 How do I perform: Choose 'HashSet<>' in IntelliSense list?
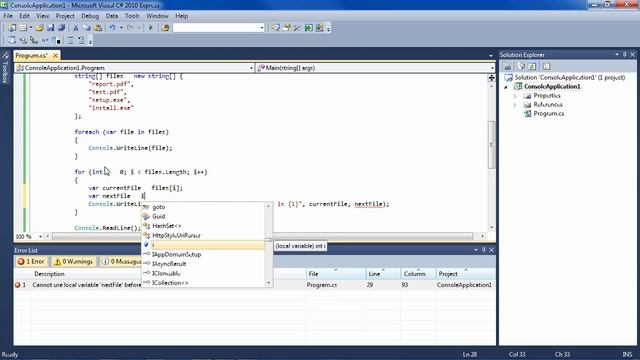coord(166,226)
